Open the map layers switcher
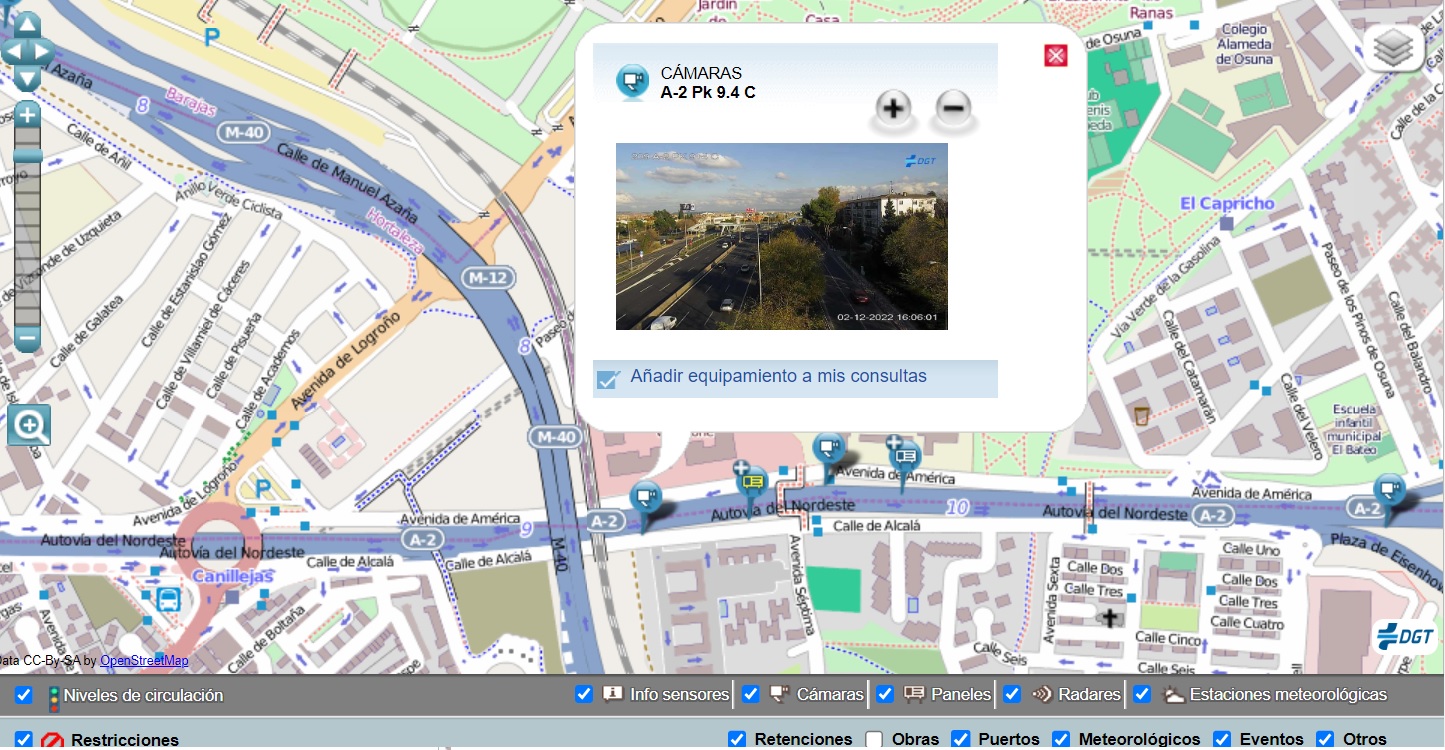 pos(1394,48)
